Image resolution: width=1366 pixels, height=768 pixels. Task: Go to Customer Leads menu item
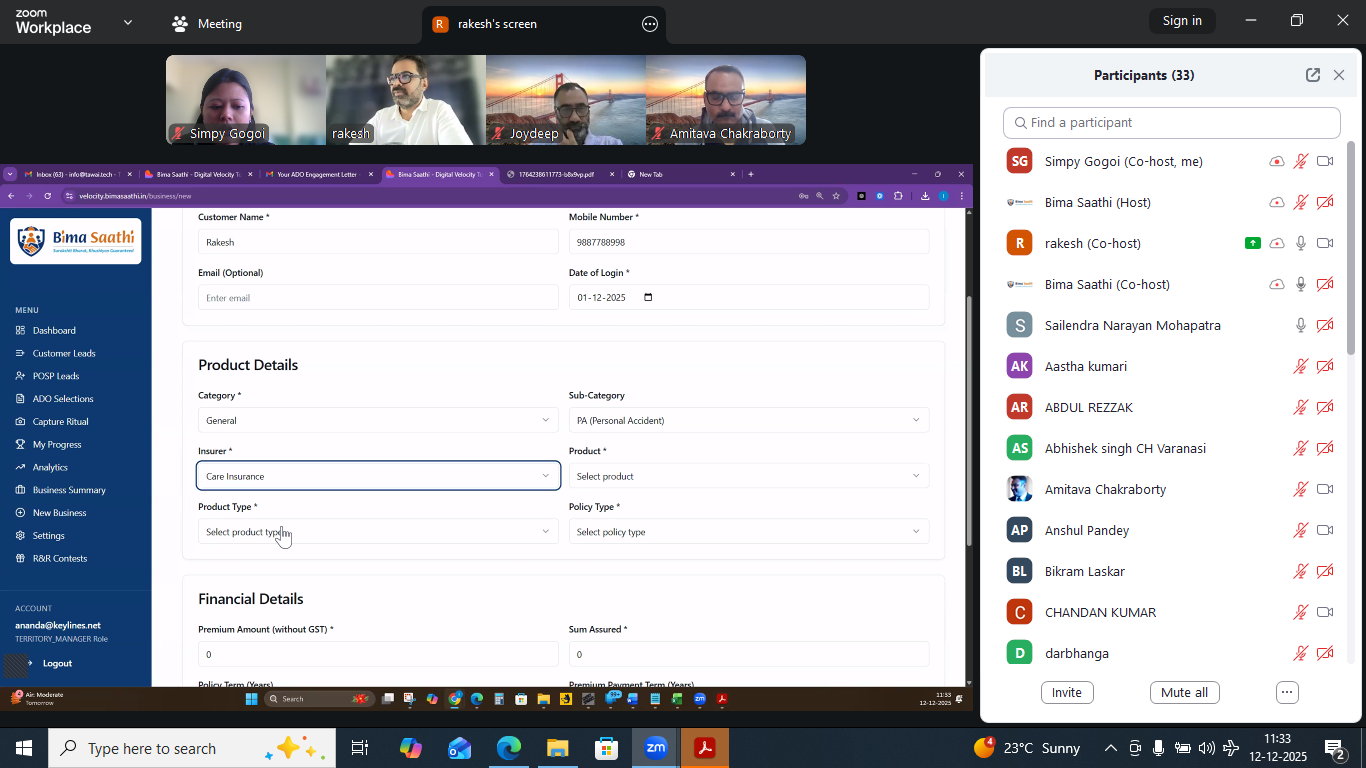(x=64, y=353)
